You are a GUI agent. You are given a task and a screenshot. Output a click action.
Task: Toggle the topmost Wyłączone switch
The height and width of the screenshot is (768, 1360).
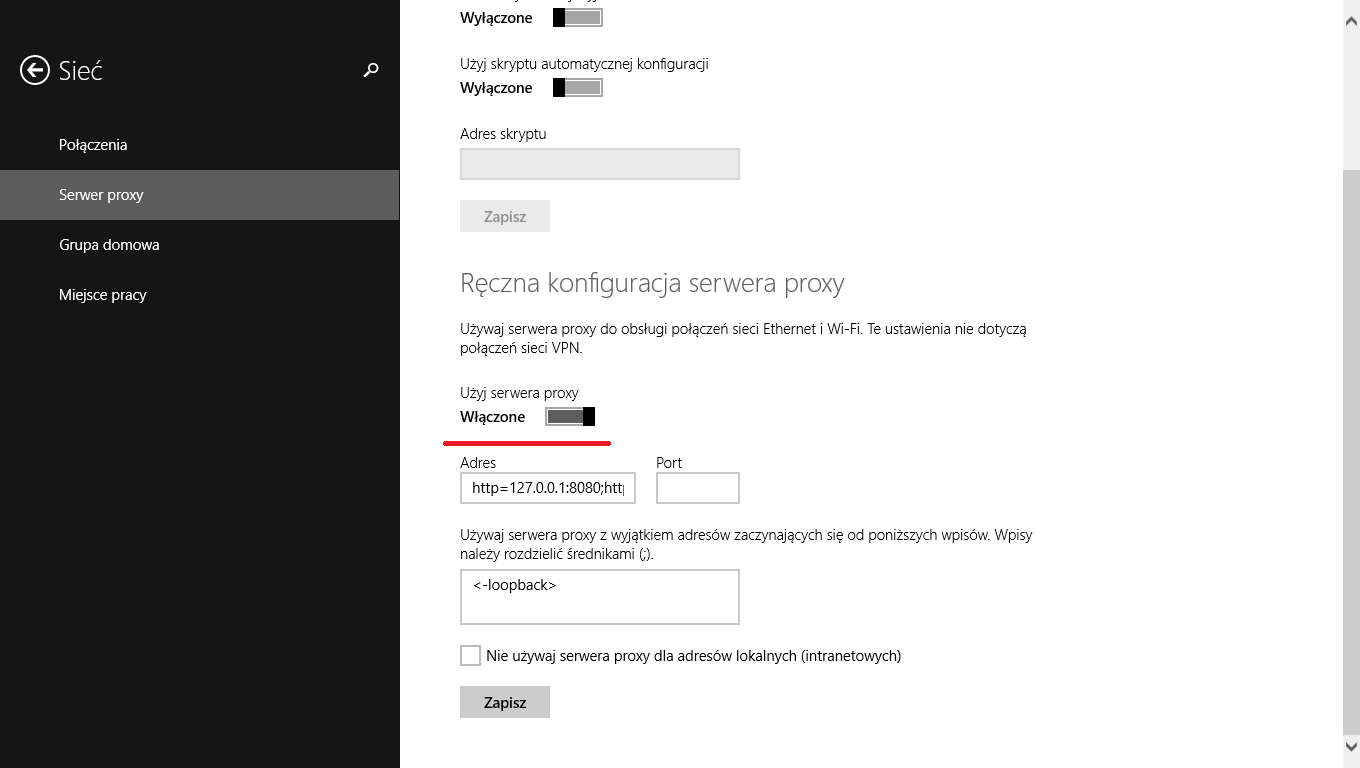pyautogui.click(x=578, y=18)
